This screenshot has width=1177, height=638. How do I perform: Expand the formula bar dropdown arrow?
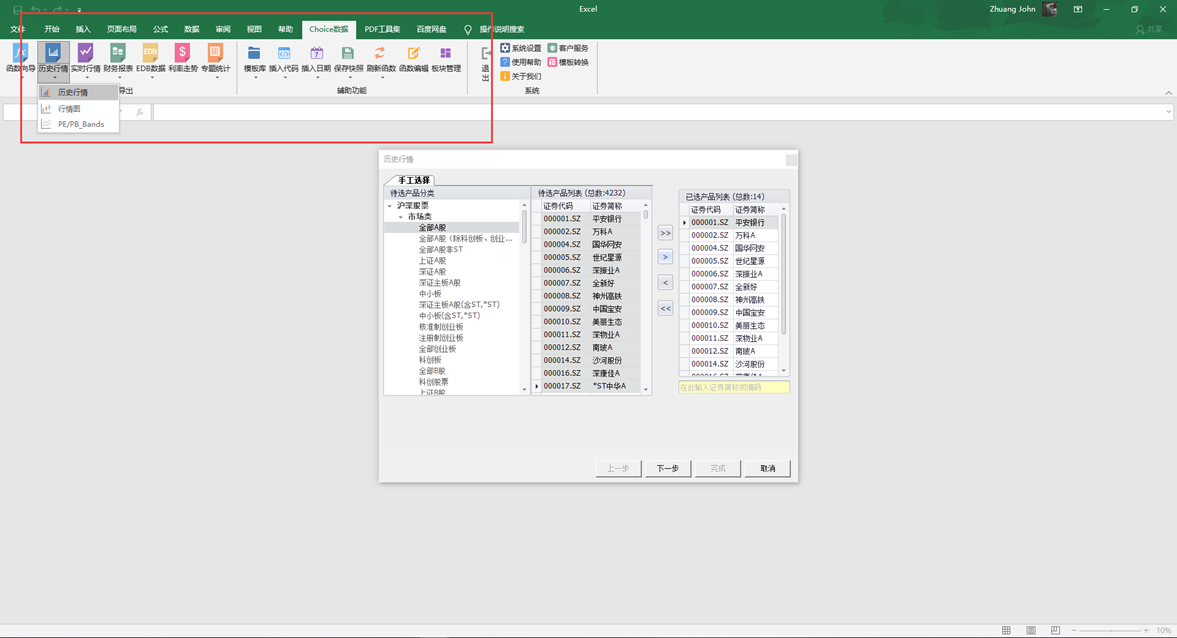[1168, 112]
